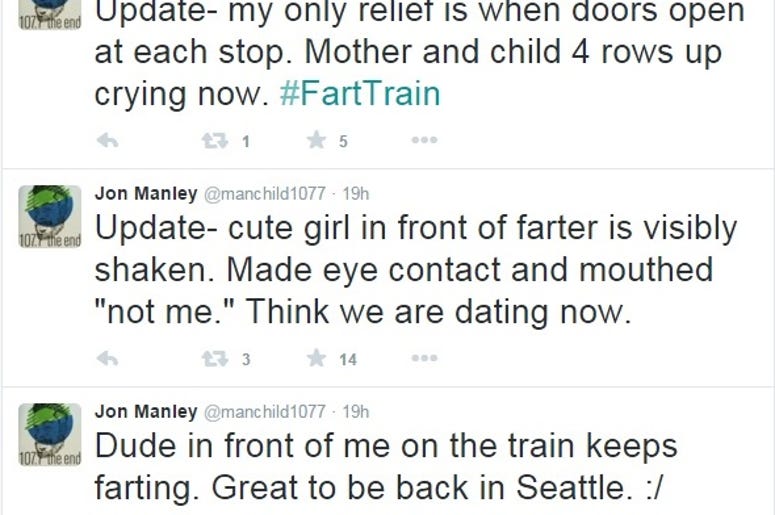Open @manchild1077 handle on bottom tweet
Viewport: 775px width, 515px height.
[265, 411]
